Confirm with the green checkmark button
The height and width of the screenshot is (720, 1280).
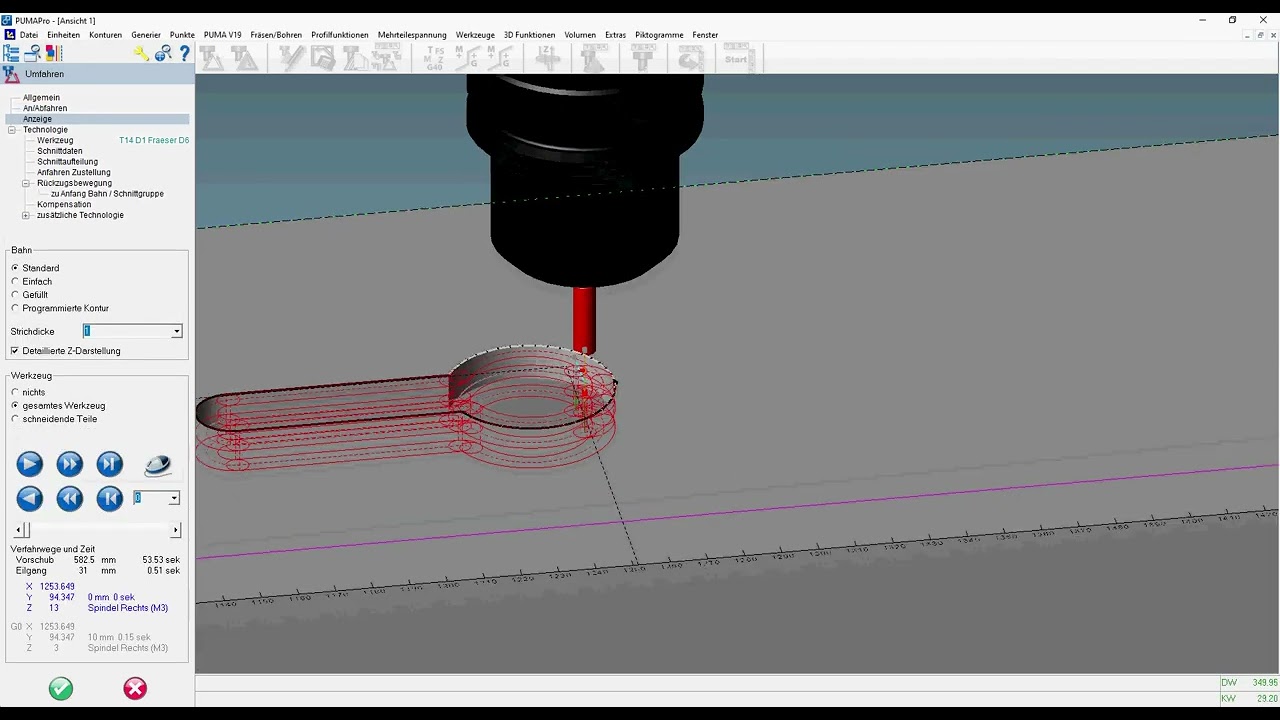click(61, 688)
